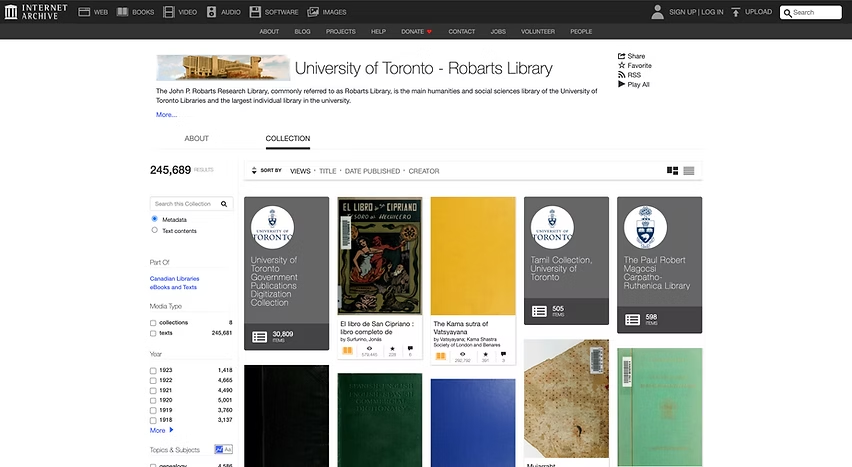Click the Donate heart icon
The width and height of the screenshot is (852, 467).
(x=429, y=32)
